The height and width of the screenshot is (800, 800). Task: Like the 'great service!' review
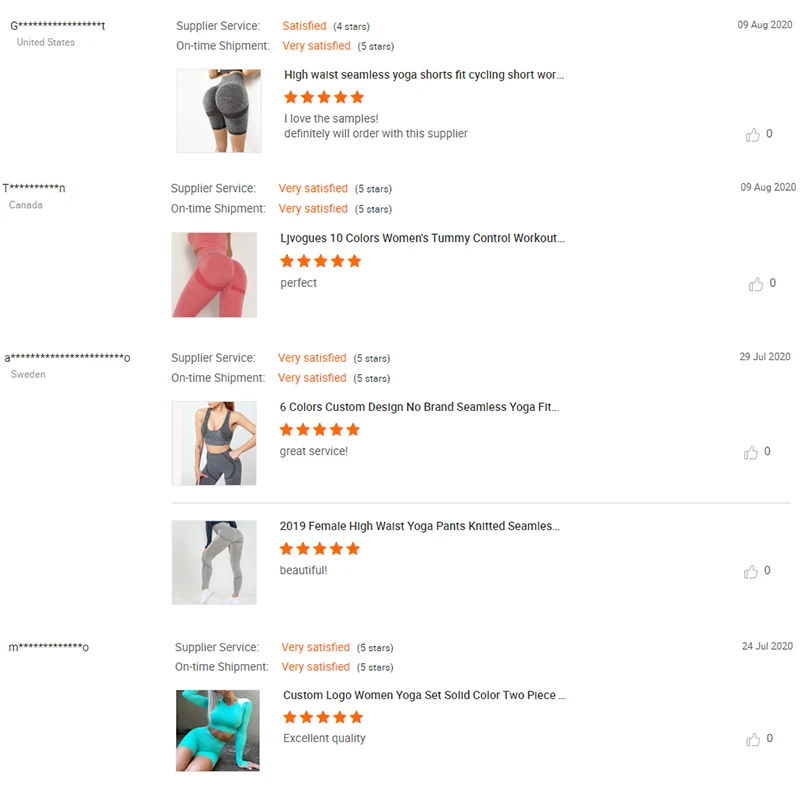point(751,452)
